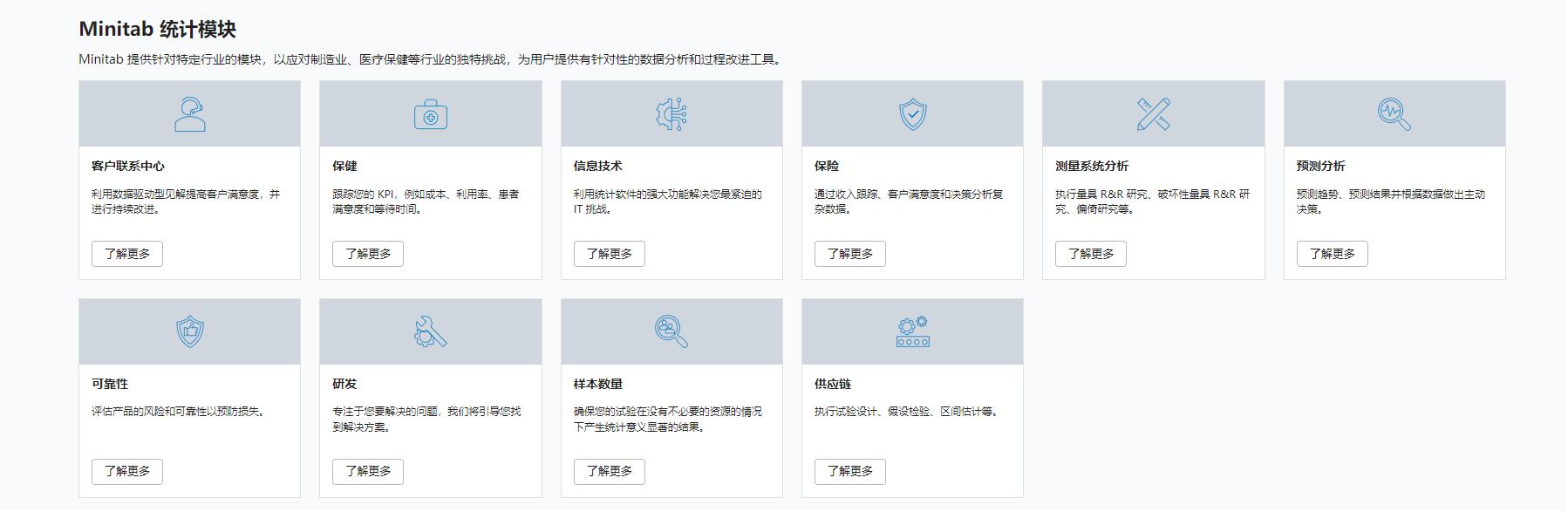Click the description starting 跟踪您的 KPI

click(x=426, y=201)
